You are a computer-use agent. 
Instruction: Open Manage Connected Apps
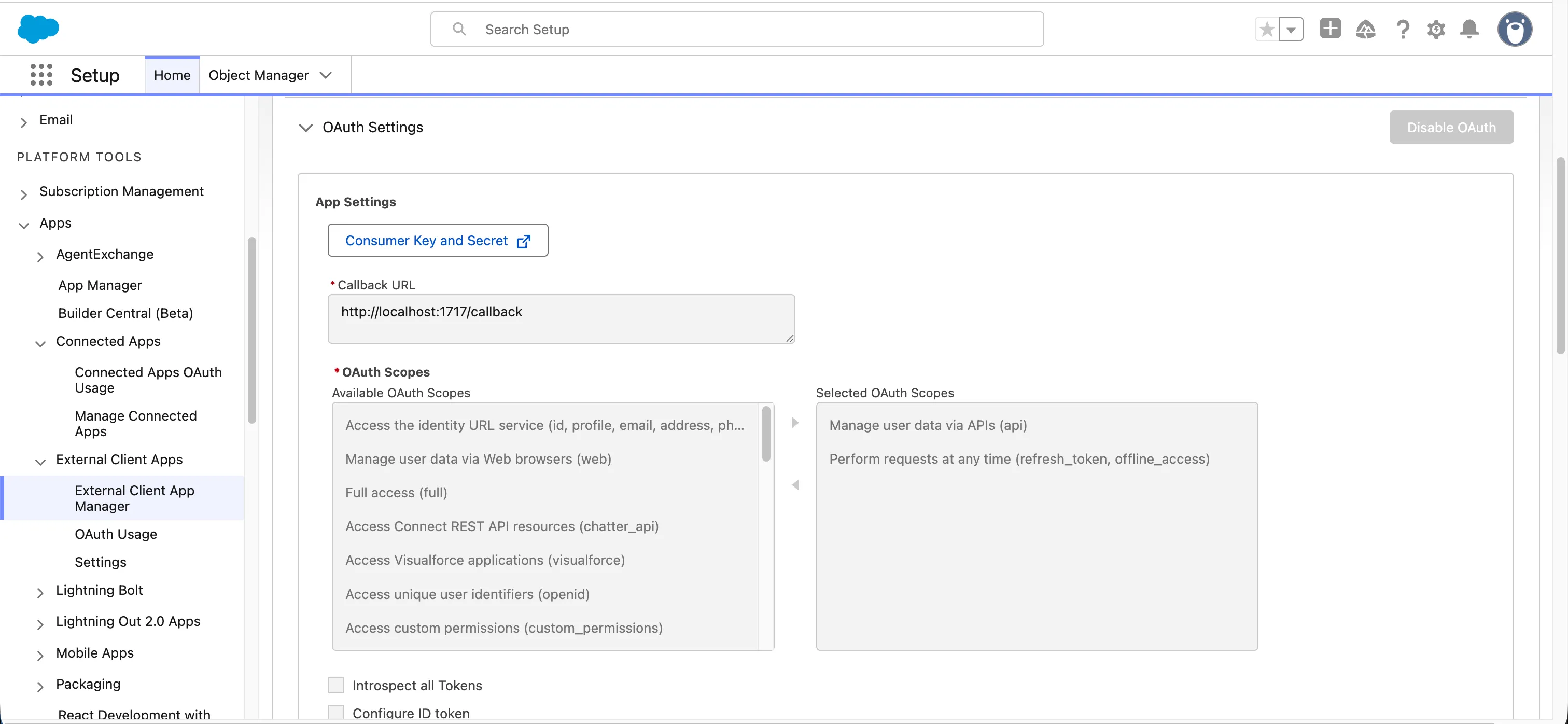click(x=136, y=423)
